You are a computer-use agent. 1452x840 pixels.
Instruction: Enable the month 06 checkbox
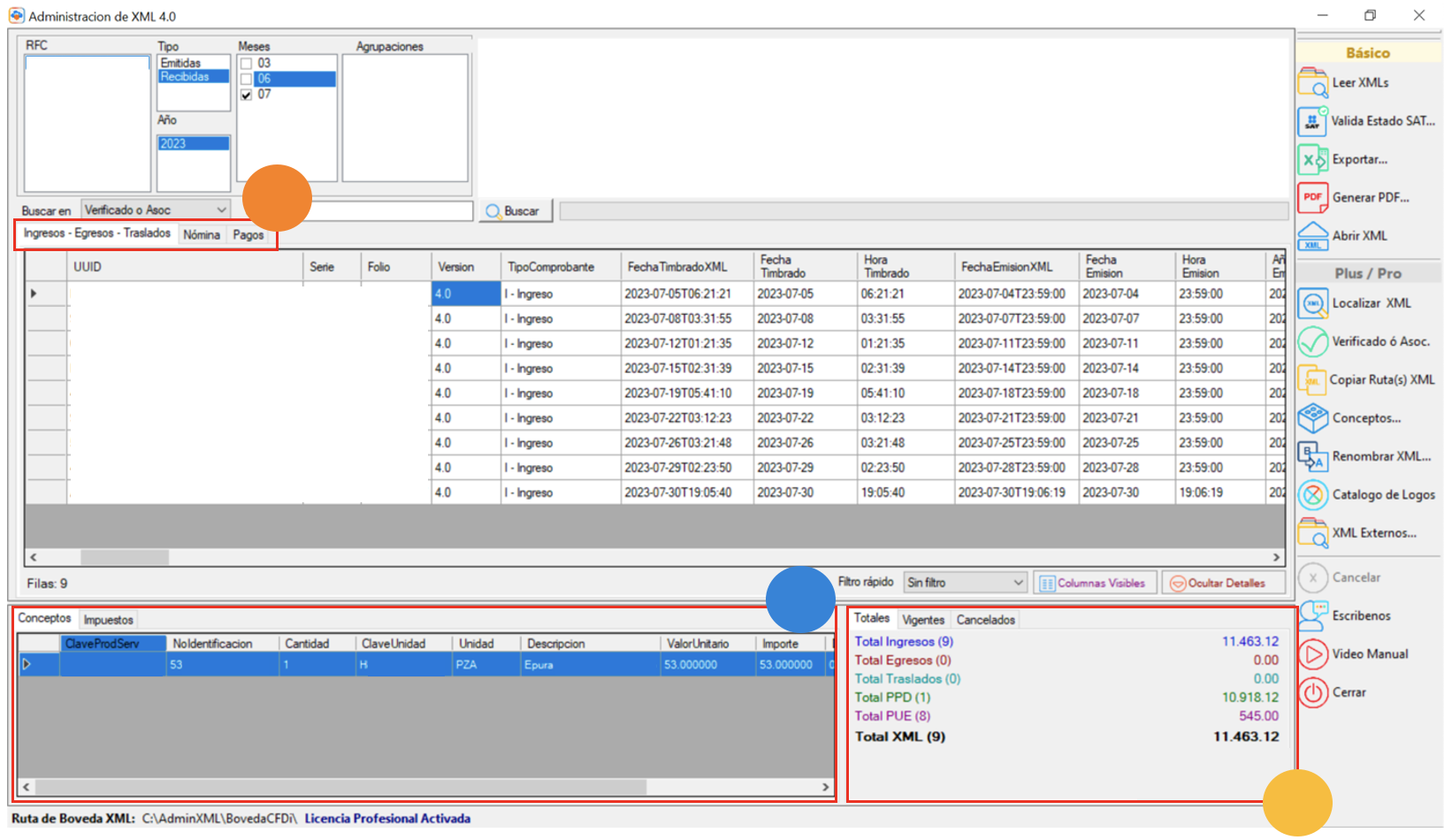click(247, 80)
